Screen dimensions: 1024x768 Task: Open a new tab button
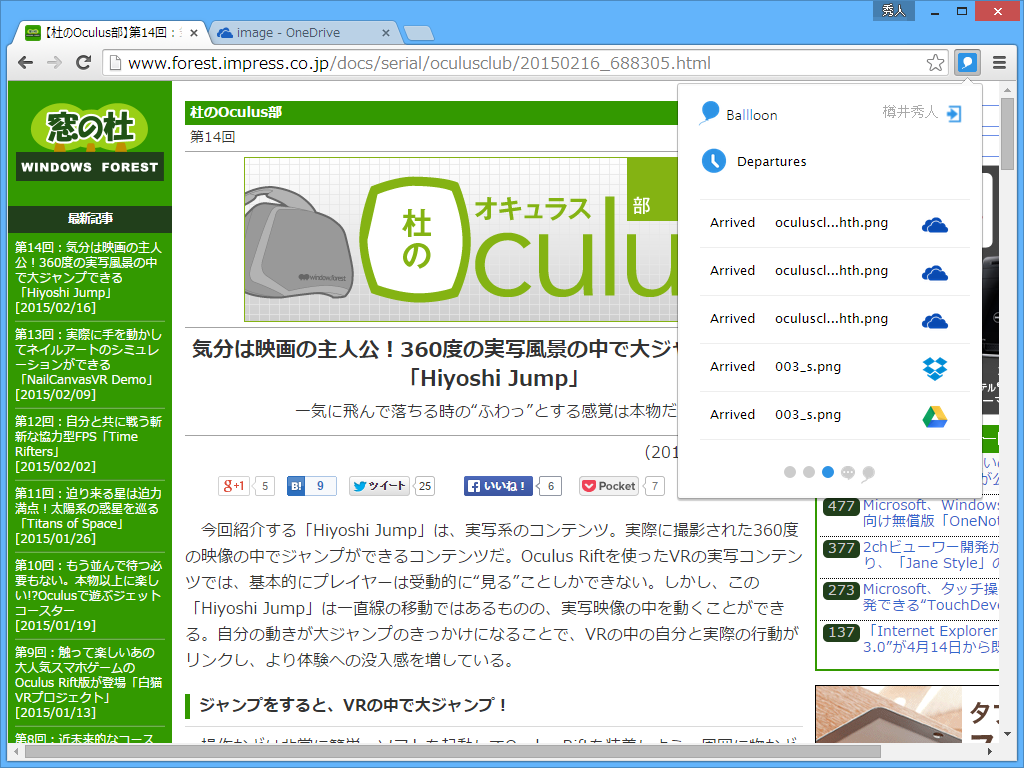(418, 33)
